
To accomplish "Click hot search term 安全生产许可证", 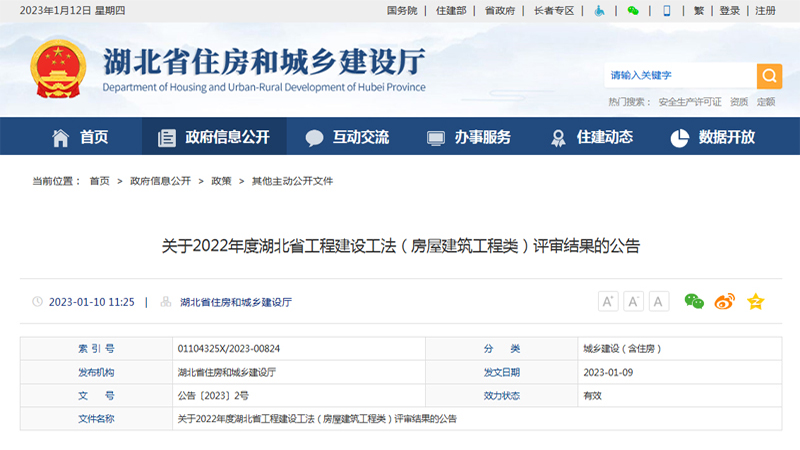I will click(690, 102).
